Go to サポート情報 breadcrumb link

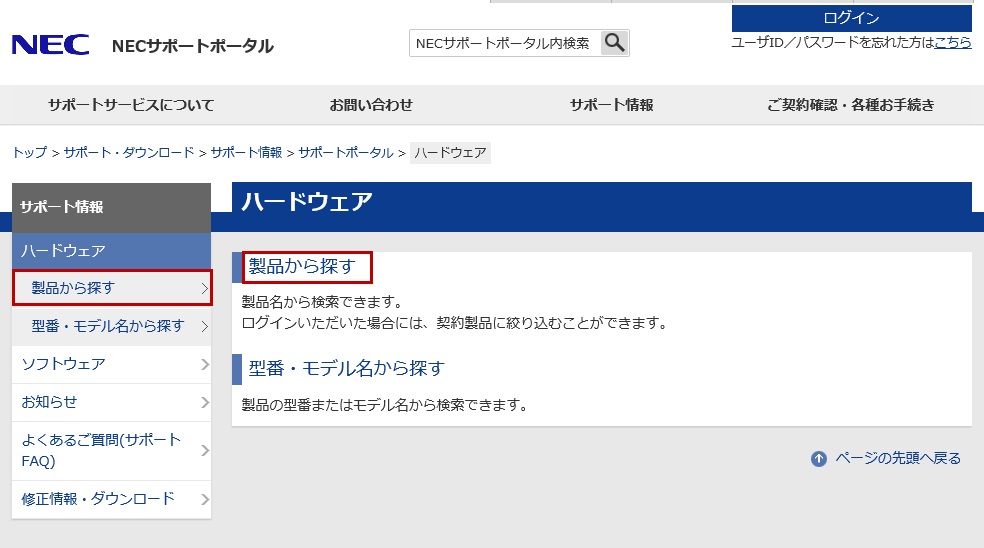tap(246, 153)
